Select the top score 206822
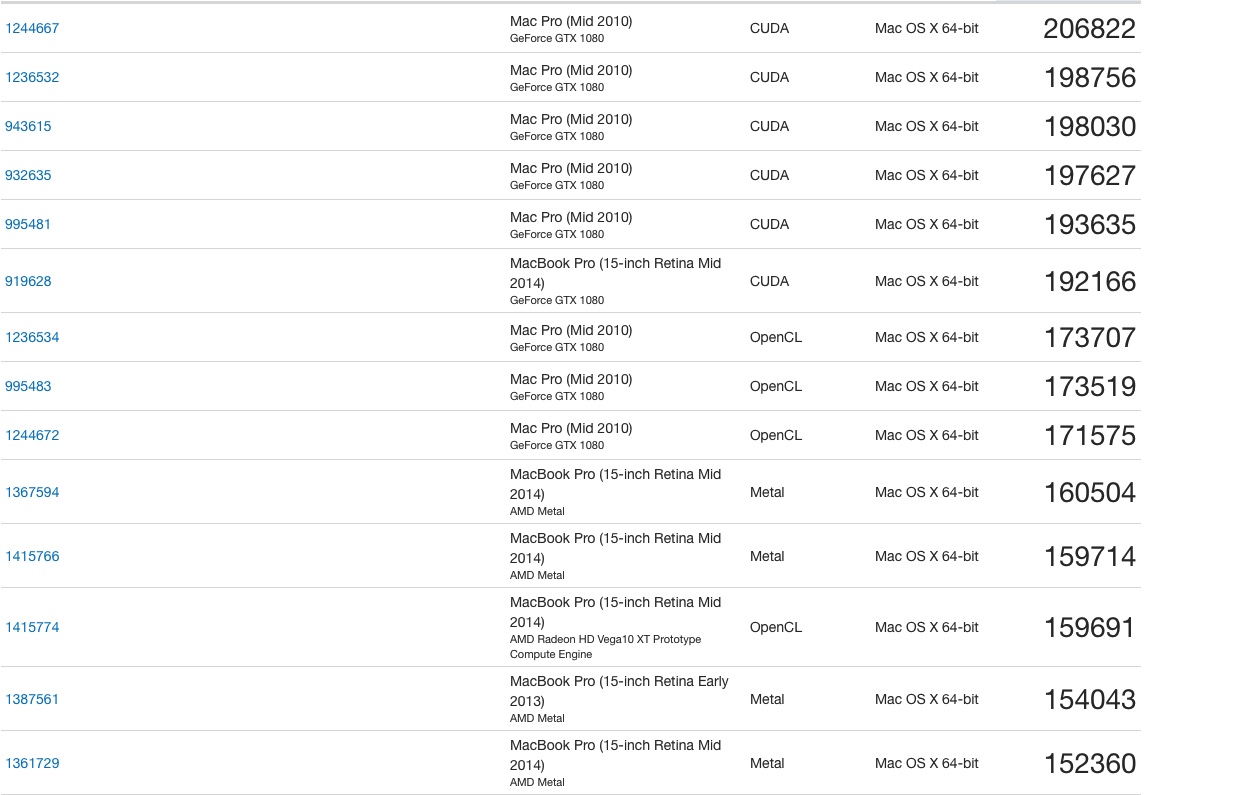1258x795 pixels. [x=1089, y=29]
